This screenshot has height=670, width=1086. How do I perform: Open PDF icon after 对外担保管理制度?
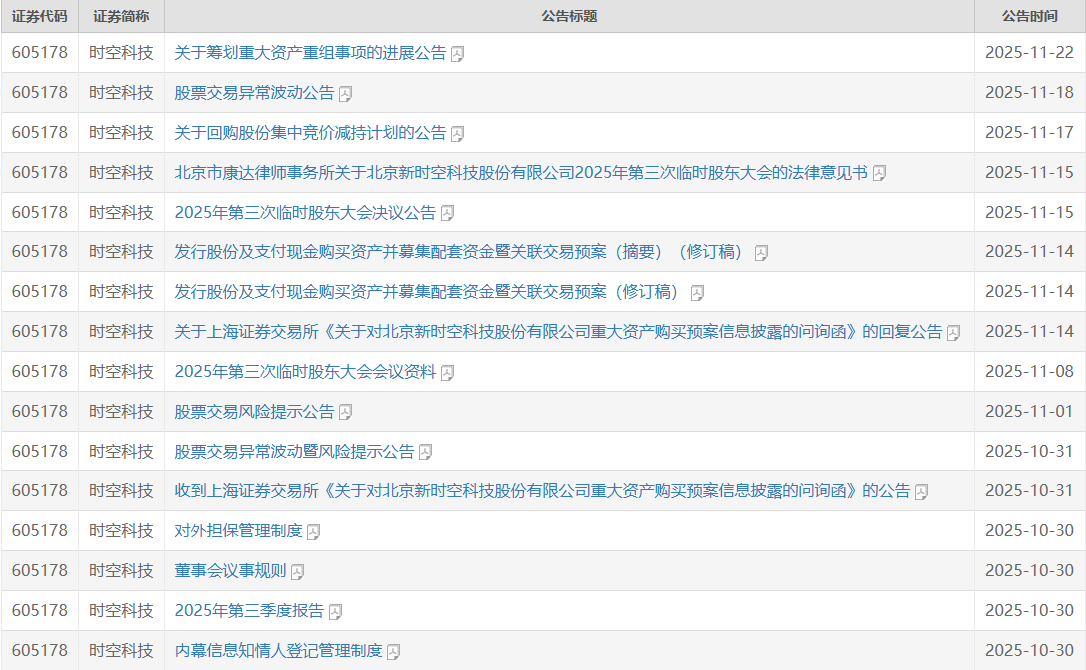coord(314,531)
